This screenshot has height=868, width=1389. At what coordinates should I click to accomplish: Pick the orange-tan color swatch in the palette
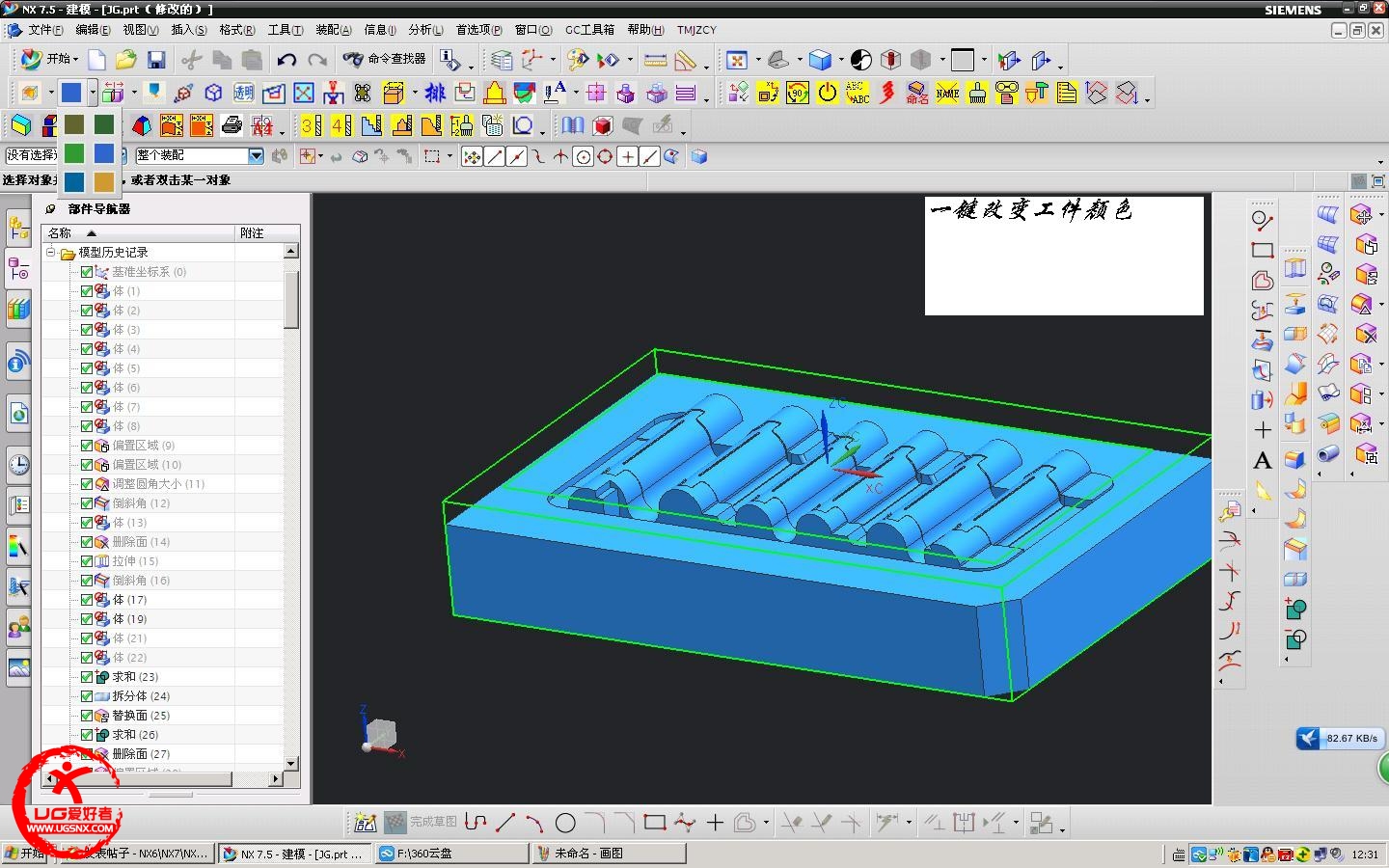(104, 181)
